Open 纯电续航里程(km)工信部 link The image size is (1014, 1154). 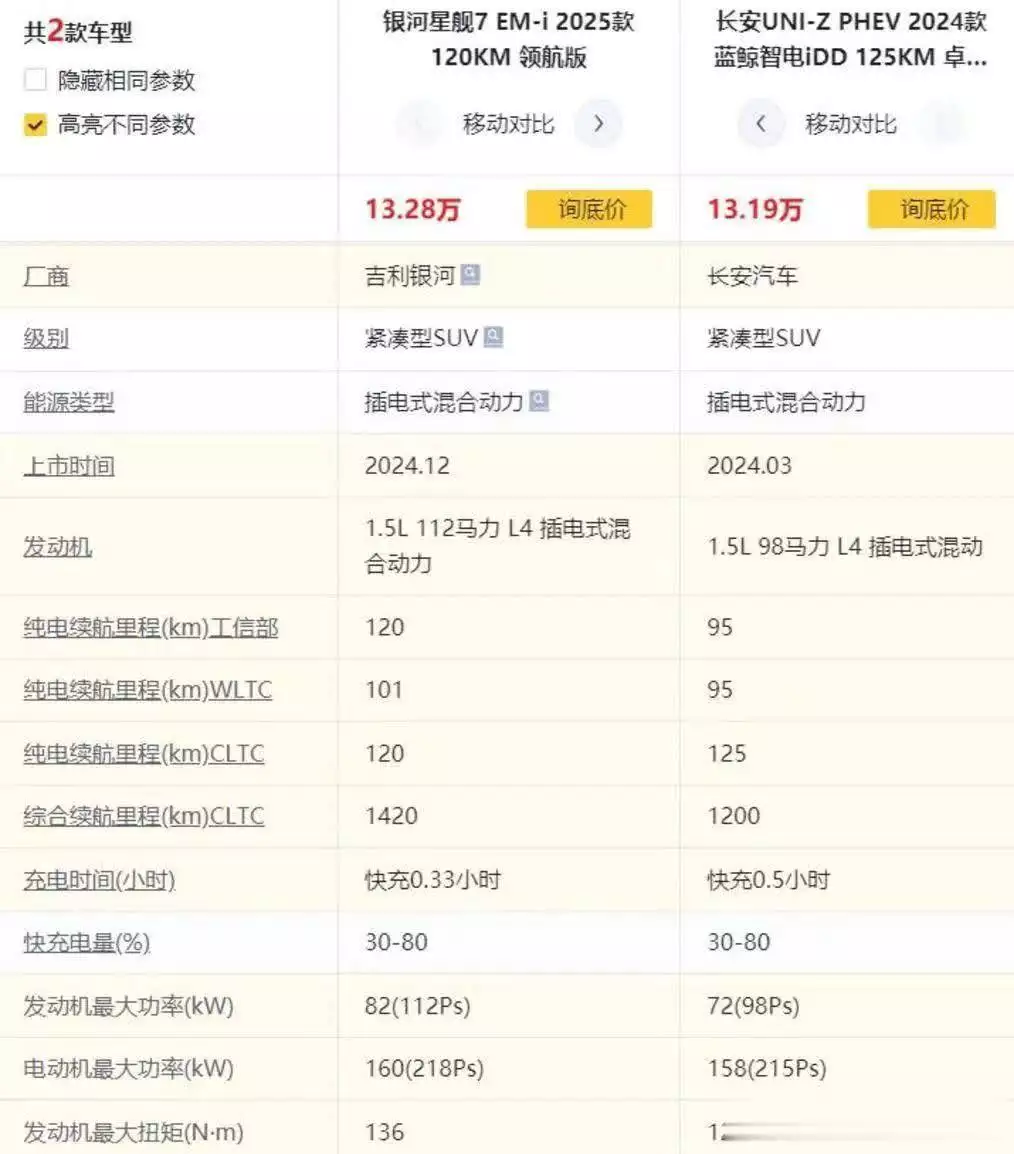[x=151, y=627]
